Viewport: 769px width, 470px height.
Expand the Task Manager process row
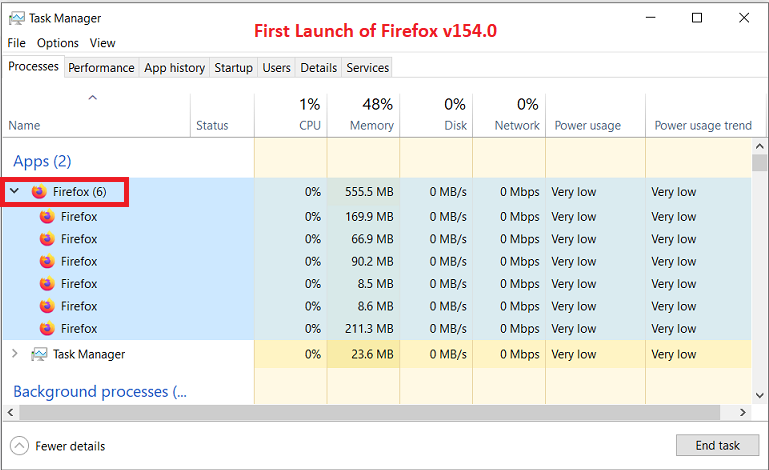[x=15, y=354]
